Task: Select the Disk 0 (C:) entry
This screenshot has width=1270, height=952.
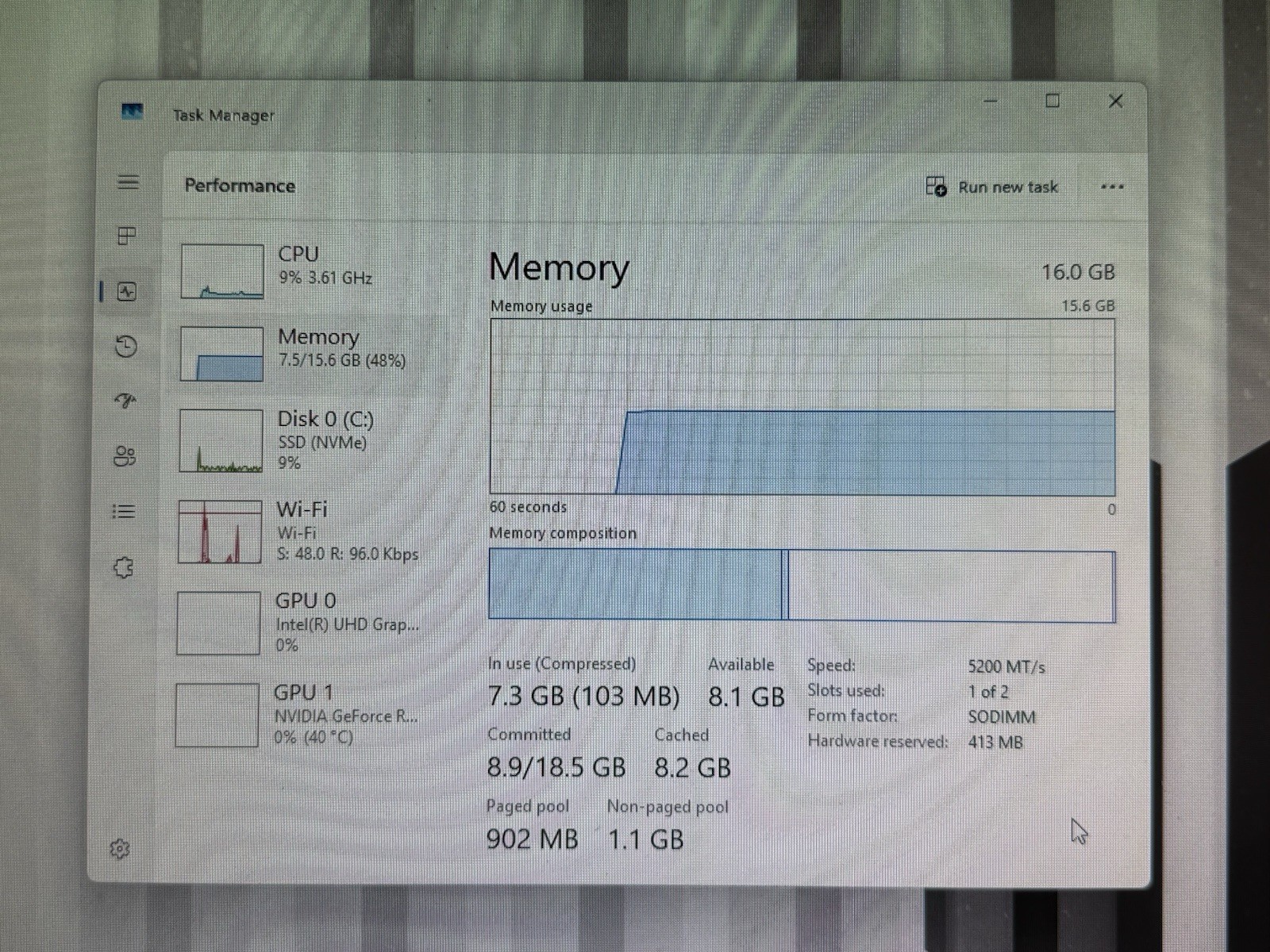Action: tap(310, 440)
